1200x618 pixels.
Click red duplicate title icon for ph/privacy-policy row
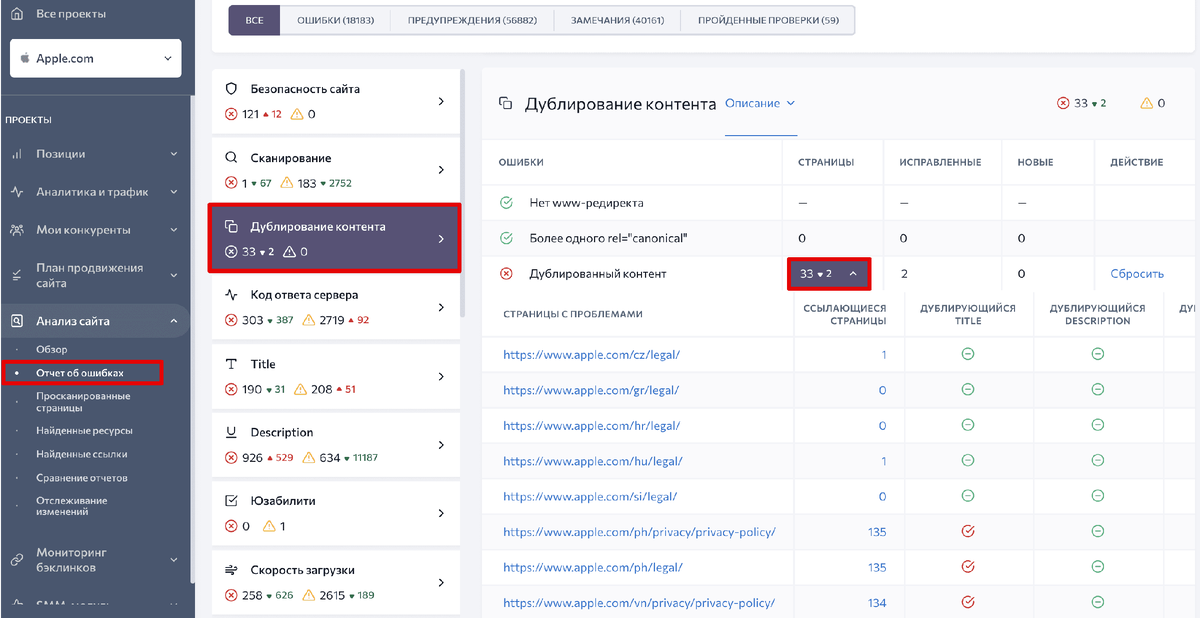(967, 531)
